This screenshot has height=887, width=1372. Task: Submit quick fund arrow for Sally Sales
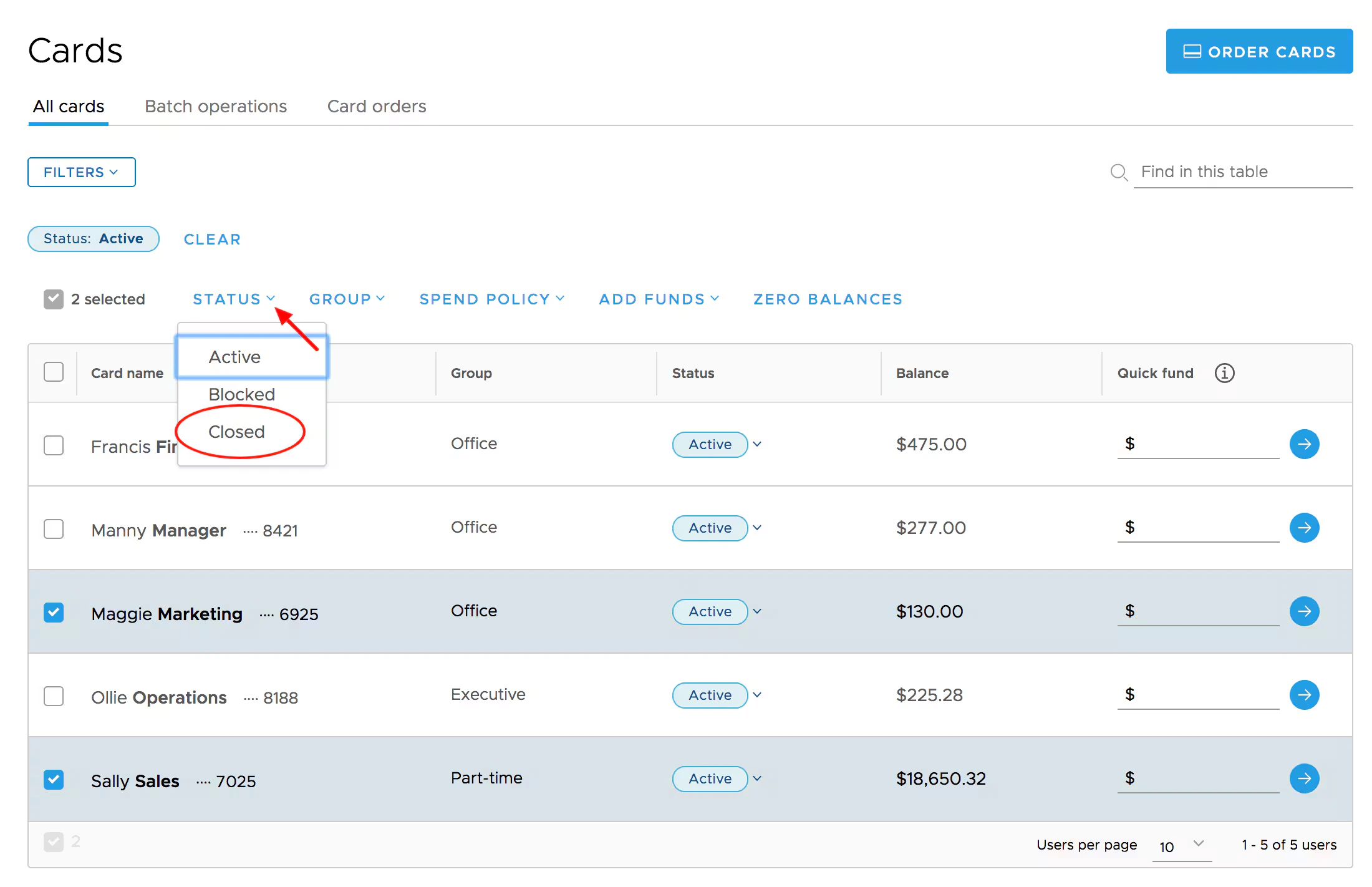click(x=1303, y=778)
